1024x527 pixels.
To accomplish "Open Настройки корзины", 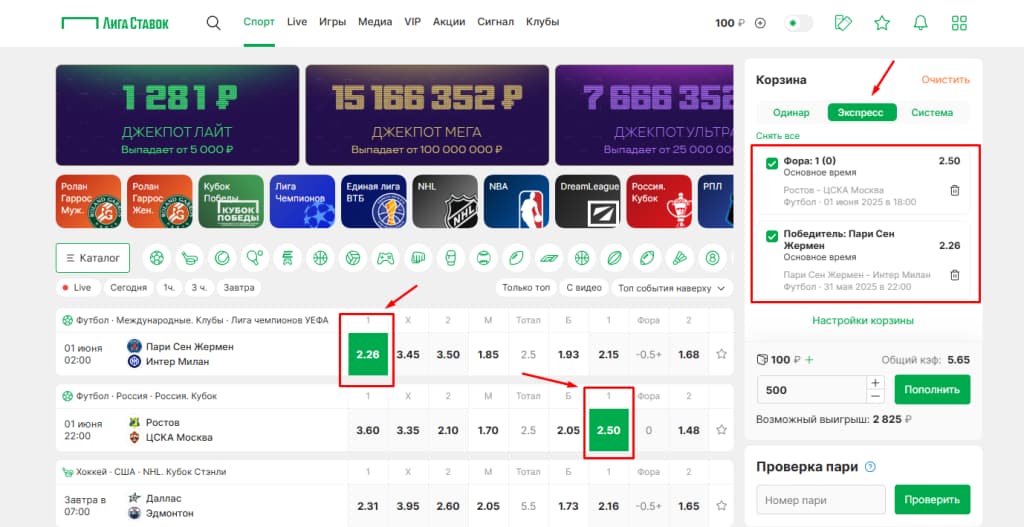I will [863, 321].
